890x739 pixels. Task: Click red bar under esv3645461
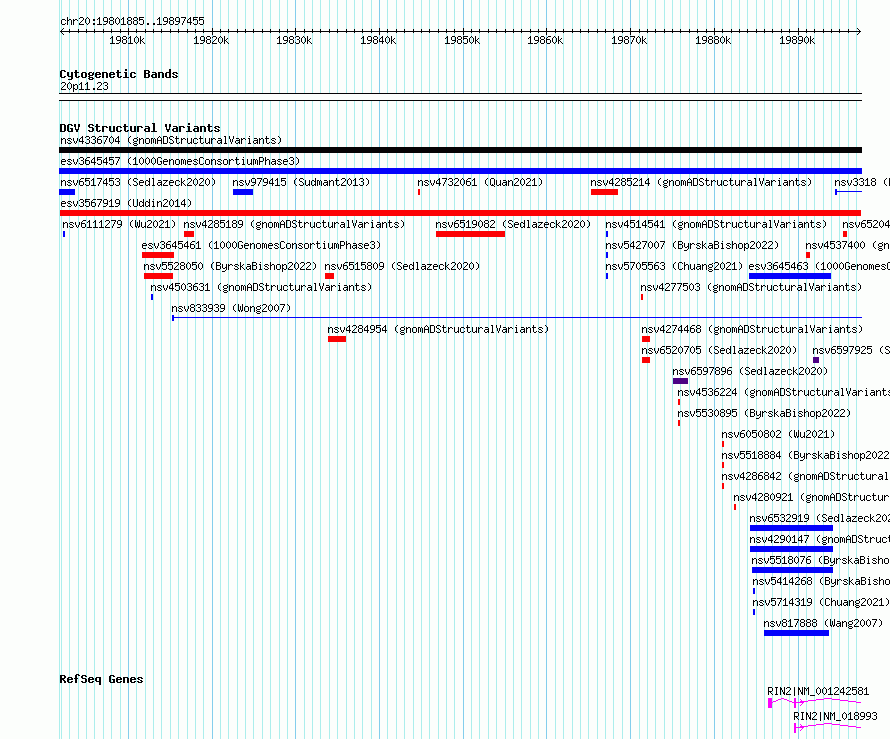[158, 255]
